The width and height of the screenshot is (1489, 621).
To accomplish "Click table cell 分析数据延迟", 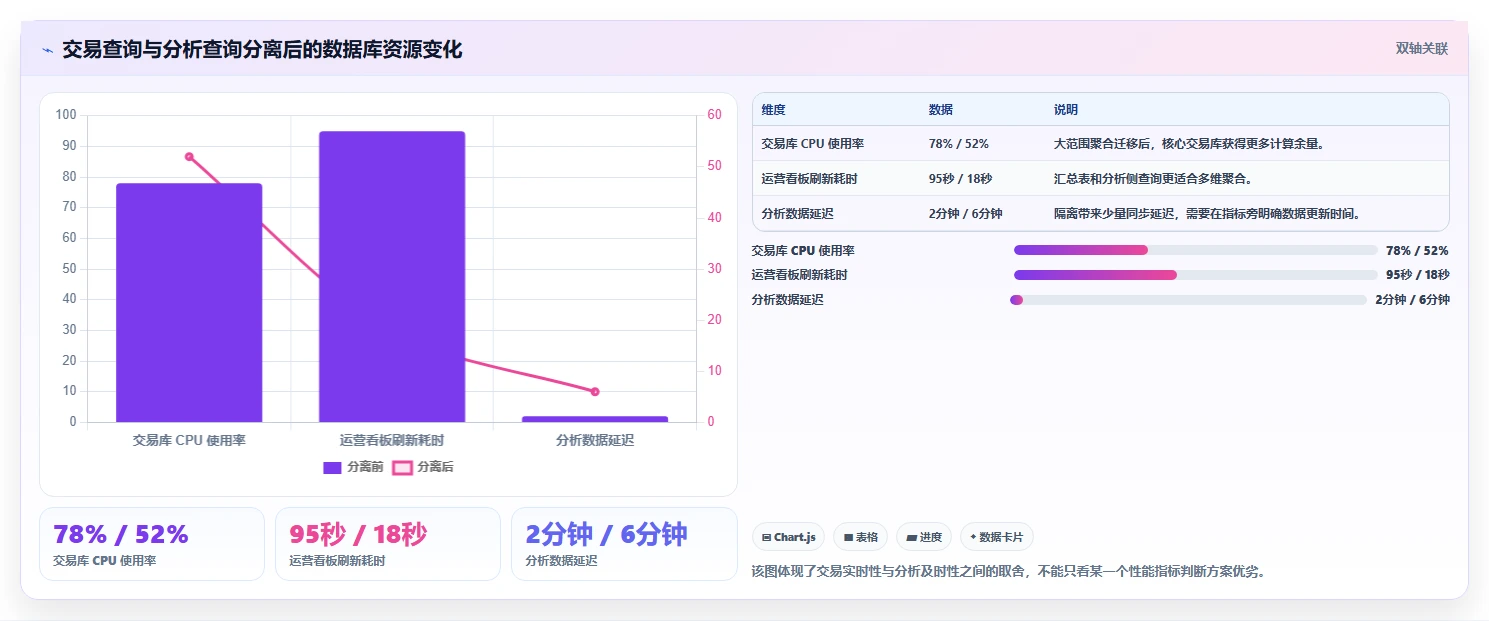I will (x=797, y=214).
